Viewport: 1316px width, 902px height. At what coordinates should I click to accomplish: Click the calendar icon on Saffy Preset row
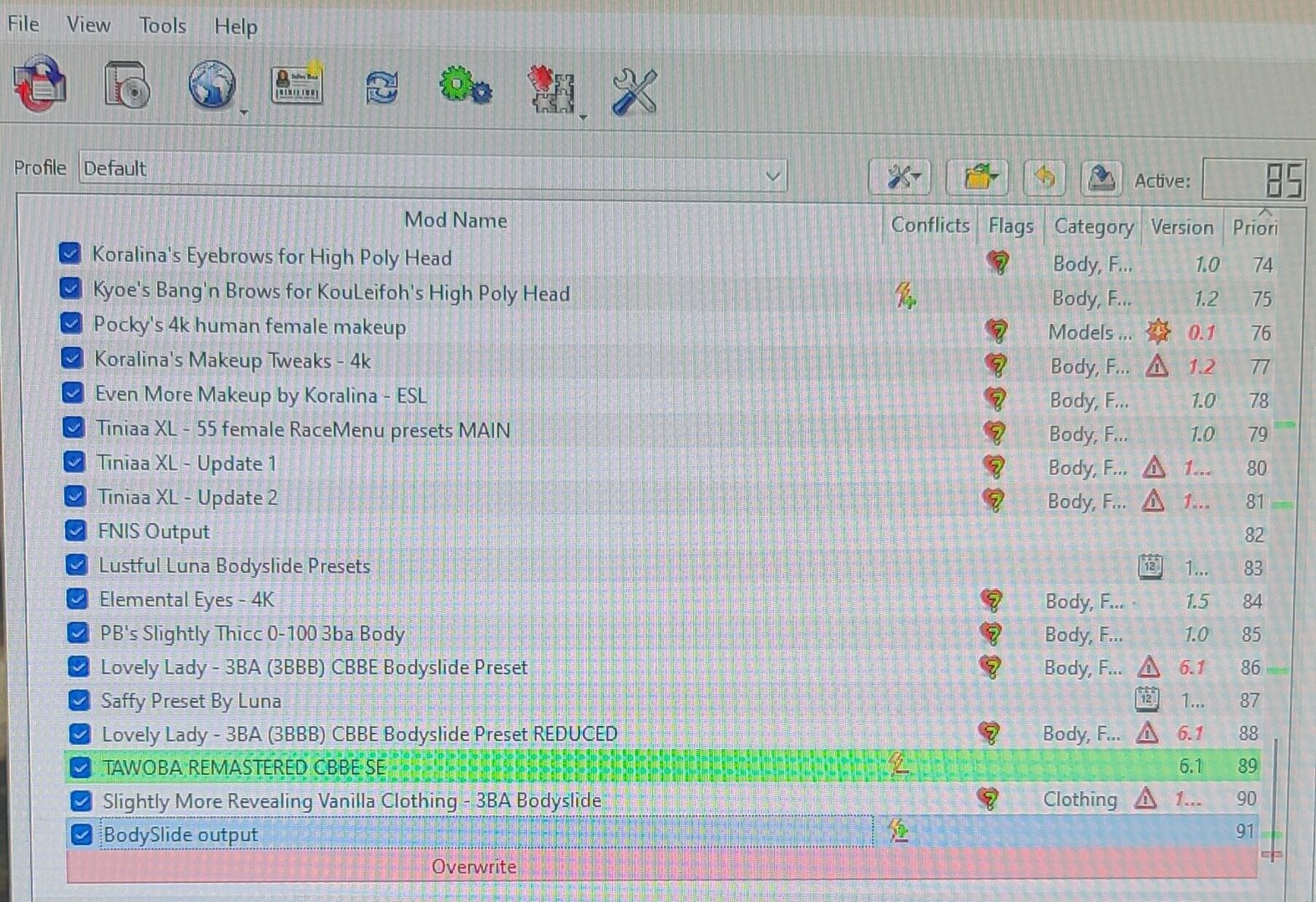click(1147, 699)
